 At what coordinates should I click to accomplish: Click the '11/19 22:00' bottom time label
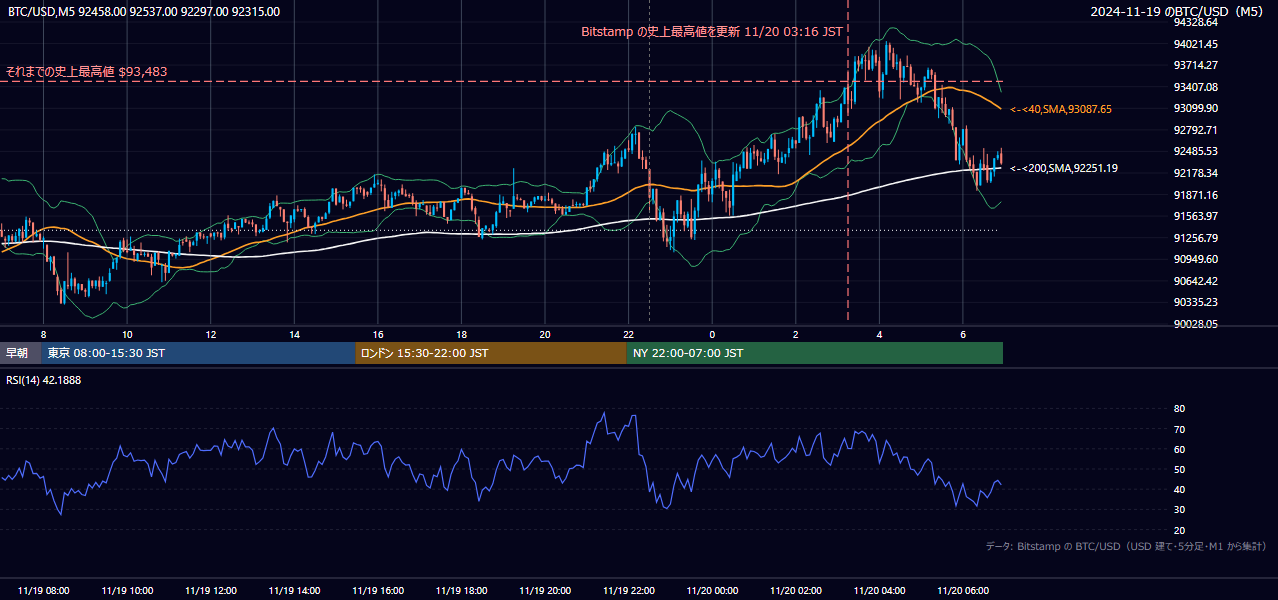(x=629, y=591)
